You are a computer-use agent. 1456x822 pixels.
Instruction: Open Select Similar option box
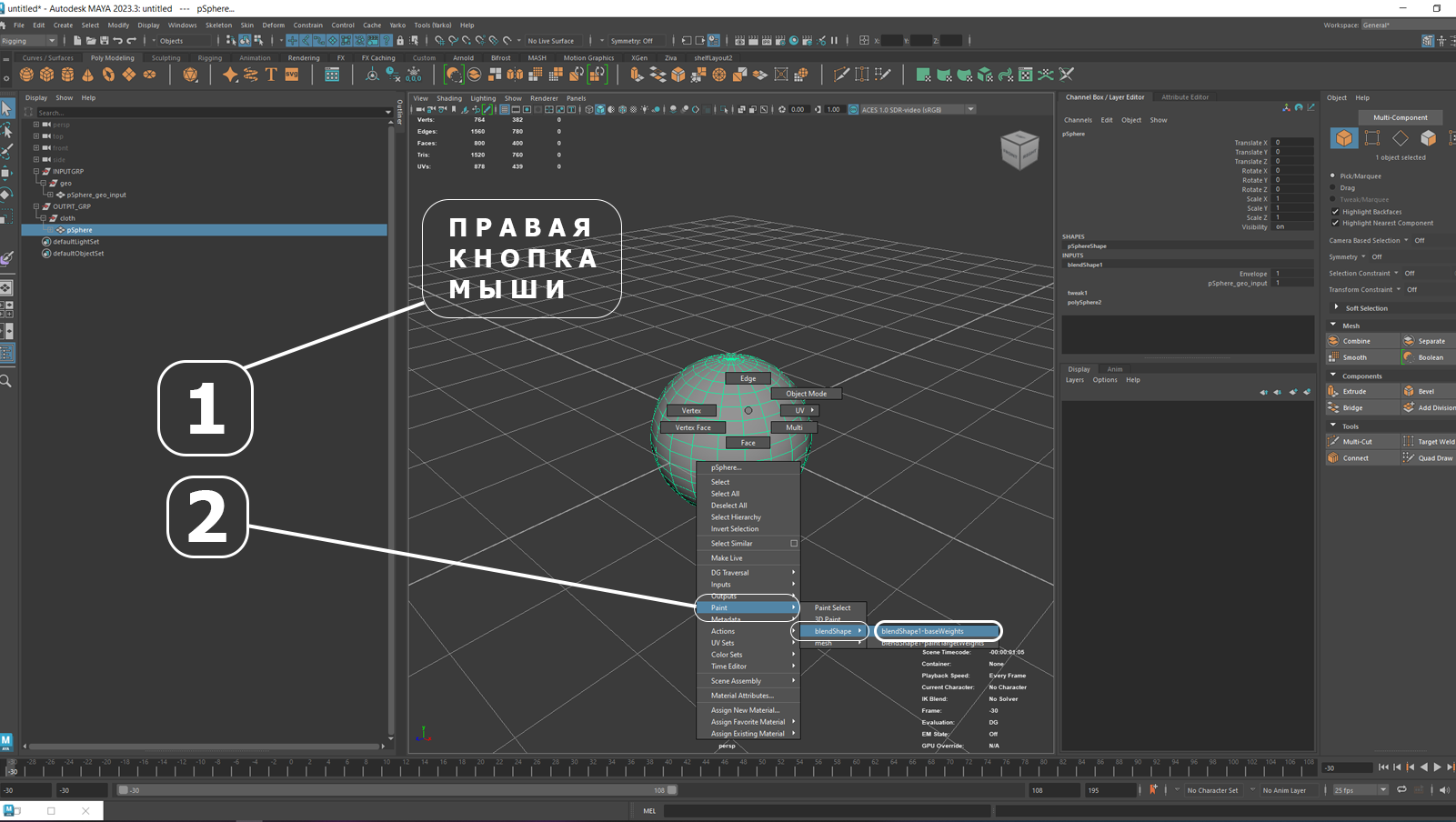tap(794, 543)
